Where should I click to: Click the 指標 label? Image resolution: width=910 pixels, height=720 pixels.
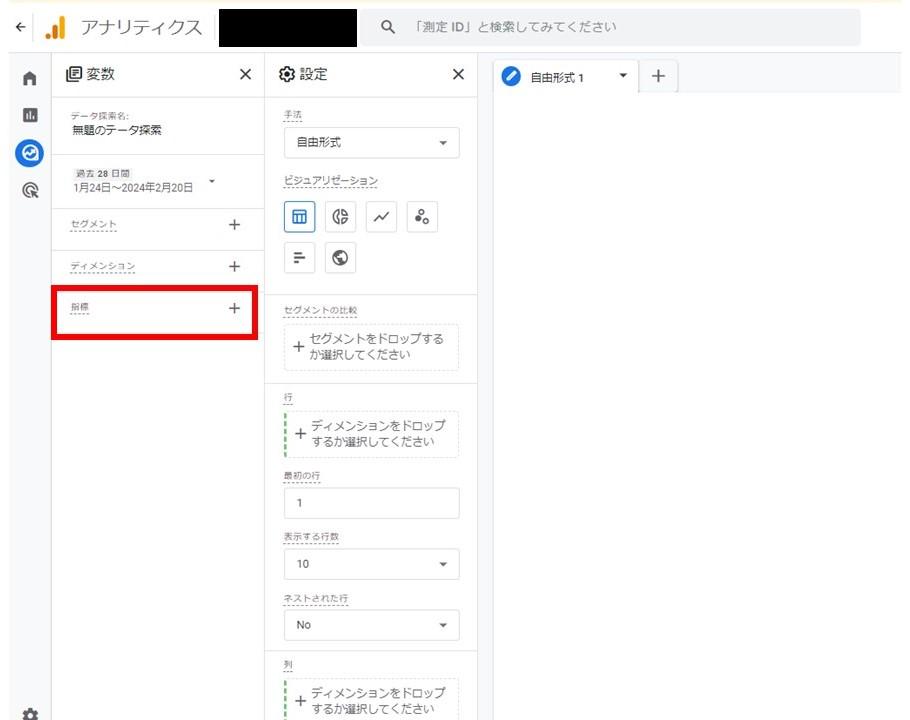click(80, 307)
